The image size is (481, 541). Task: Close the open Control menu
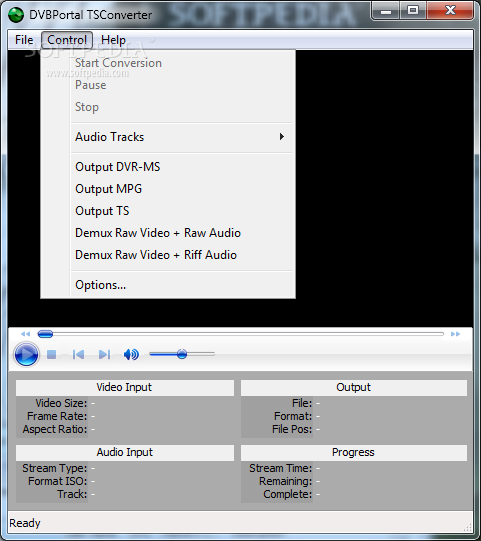click(67, 40)
